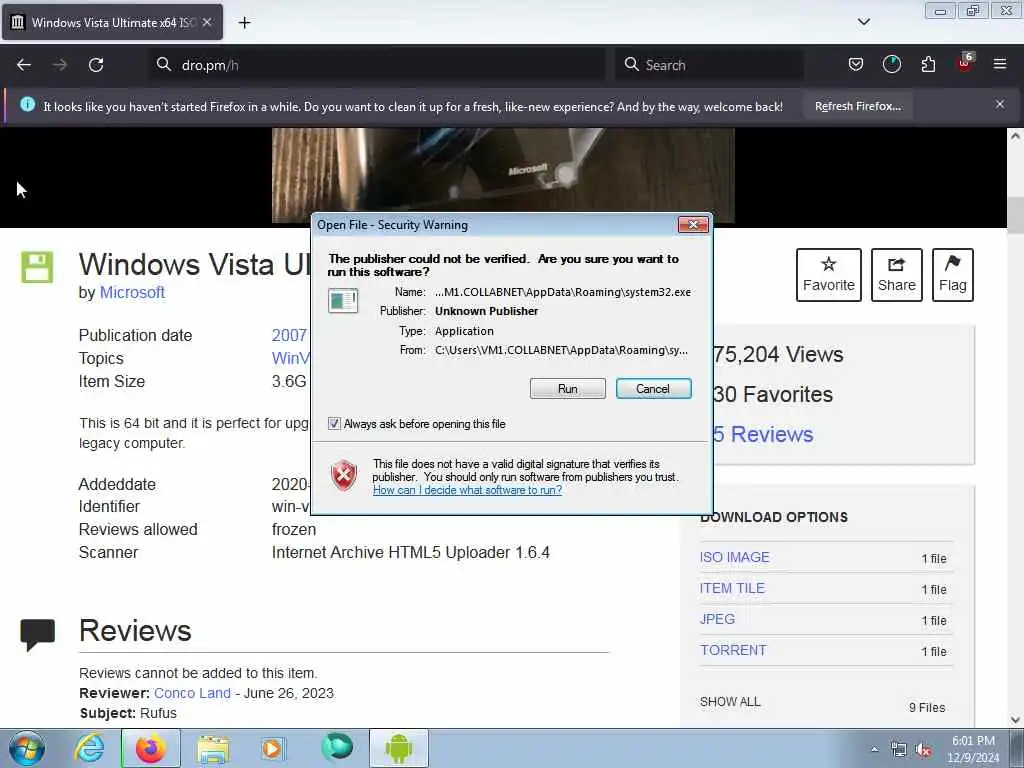Click the info icon in notification bar
Viewport: 1024px width, 768px height.
coord(27,104)
